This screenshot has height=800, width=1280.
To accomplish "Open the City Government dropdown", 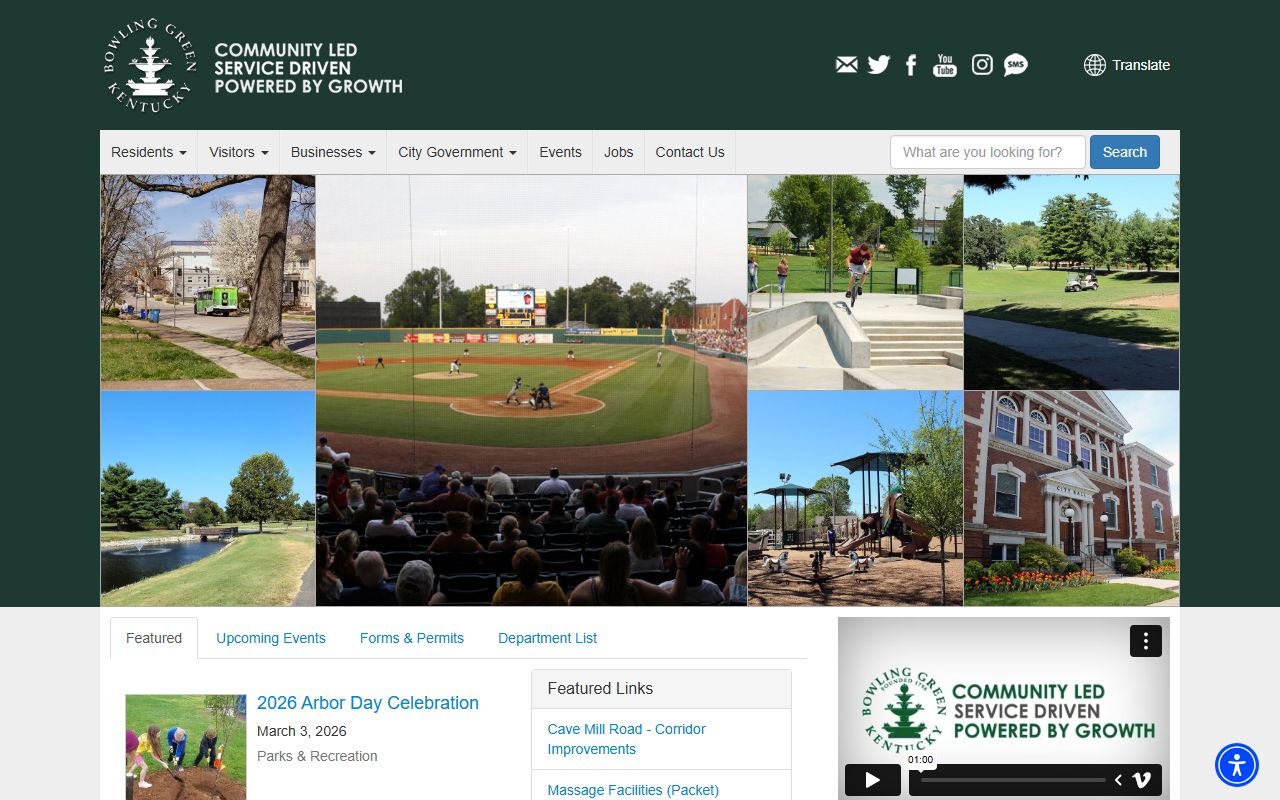I will point(457,152).
